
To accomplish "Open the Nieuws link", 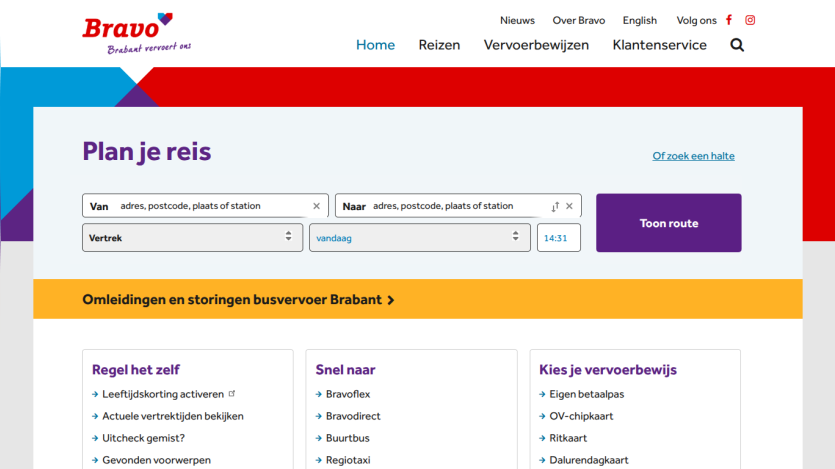I will [517, 20].
